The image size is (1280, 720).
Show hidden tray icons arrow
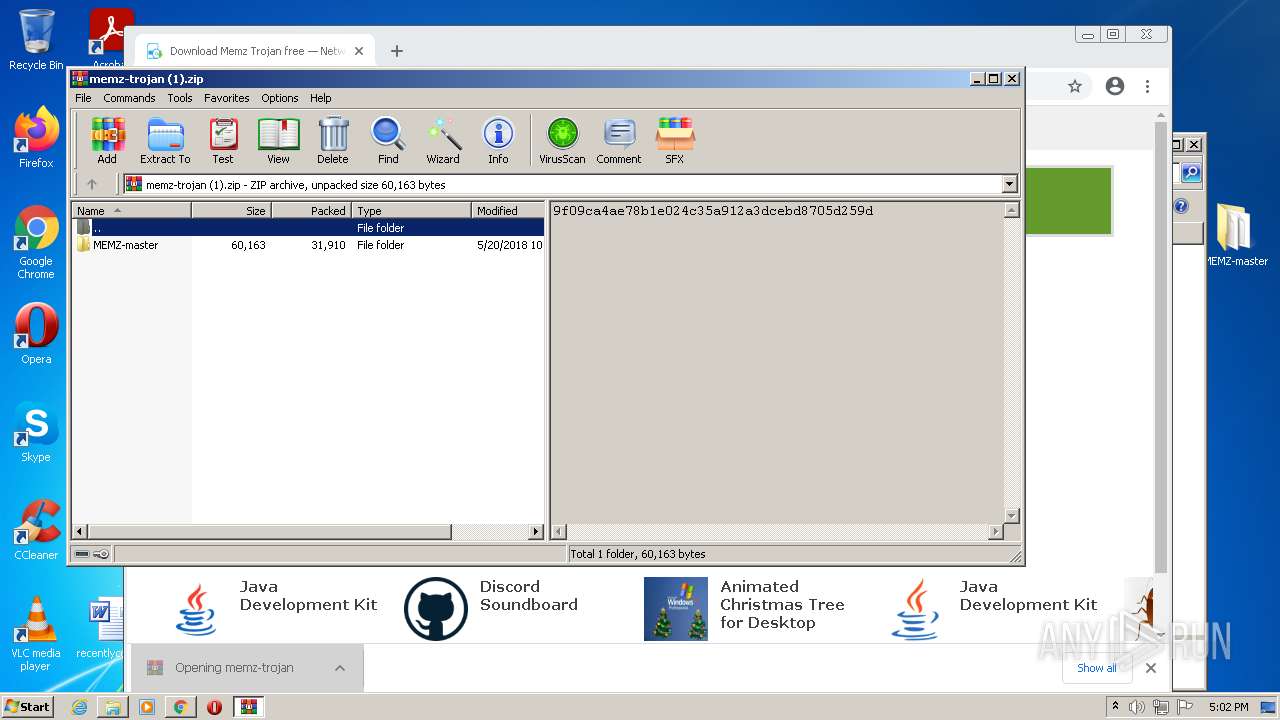pyautogui.click(x=1116, y=707)
